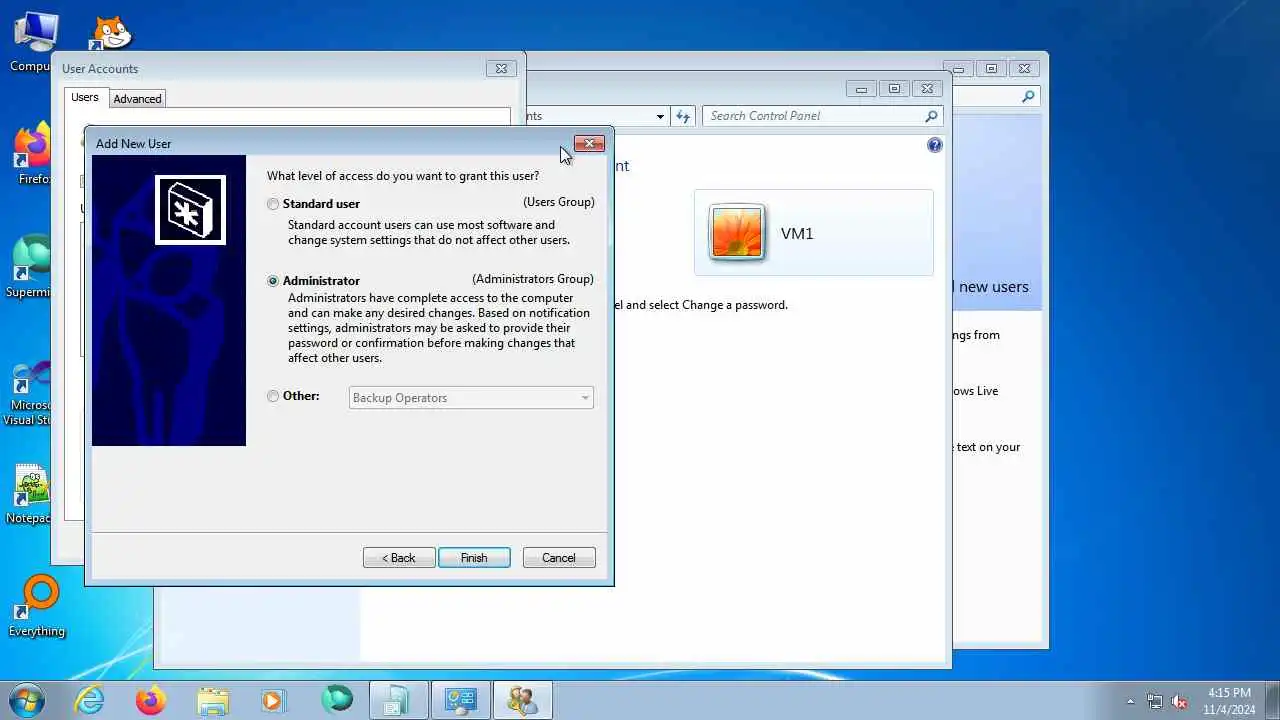The image size is (1280, 720).
Task: Switch to the Advanced tab
Action: click(137, 99)
